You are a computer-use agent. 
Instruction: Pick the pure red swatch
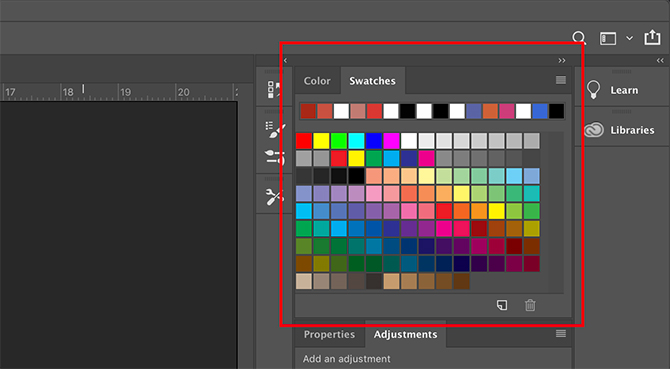click(x=304, y=141)
